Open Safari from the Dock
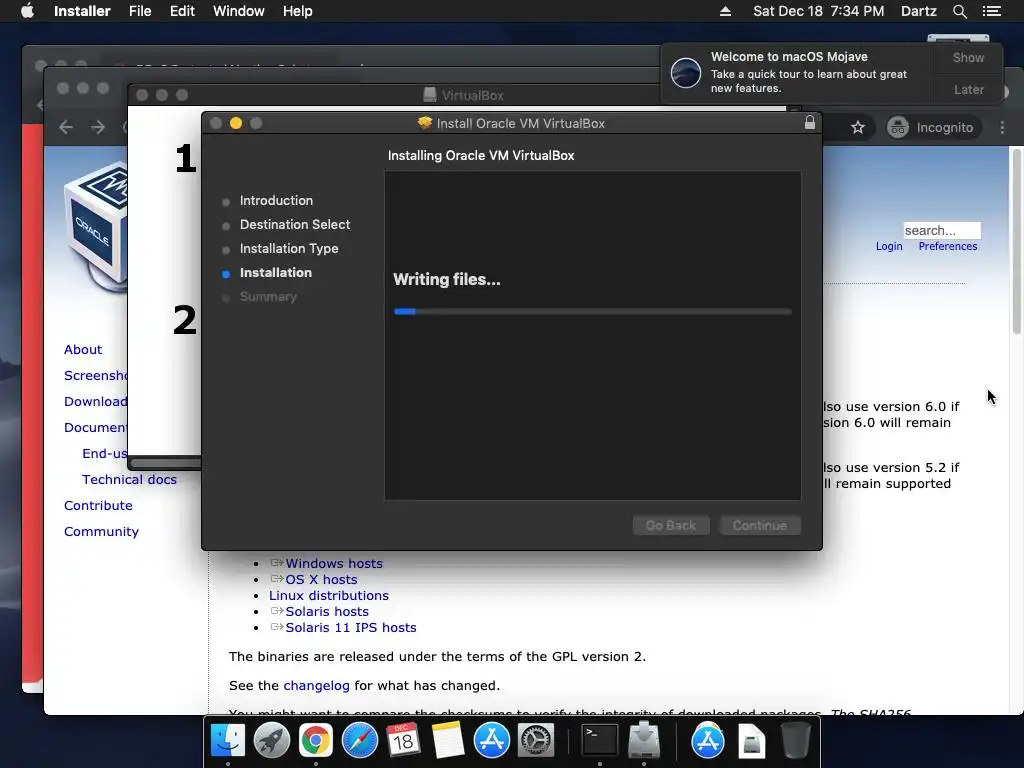The width and height of the screenshot is (1024, 768). coord(360,741)
